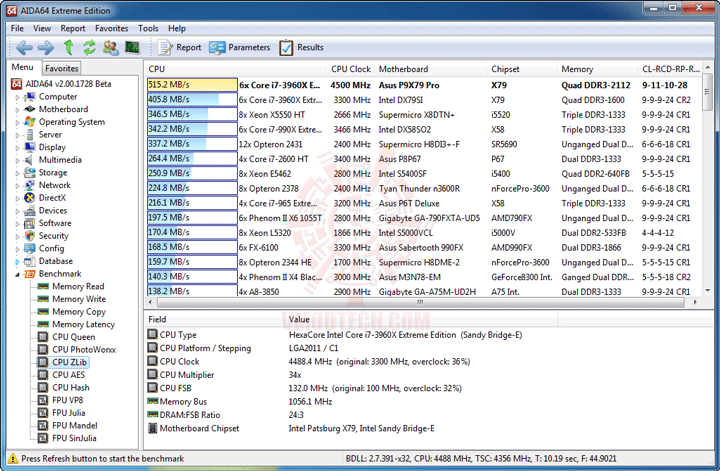Click the results list scroll down arrow
This screenshot has height=471, width=720.
pyautogui.click(x=708, y=291)
